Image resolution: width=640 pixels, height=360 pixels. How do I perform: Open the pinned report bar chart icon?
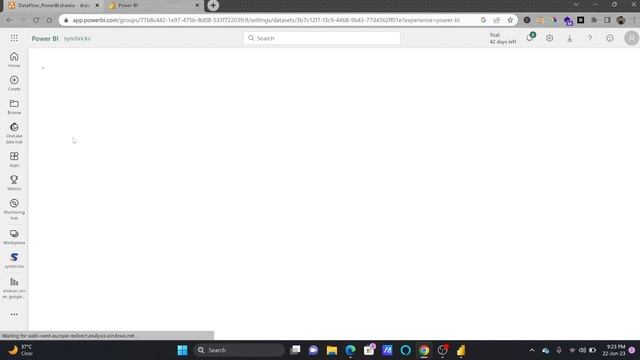14,288
